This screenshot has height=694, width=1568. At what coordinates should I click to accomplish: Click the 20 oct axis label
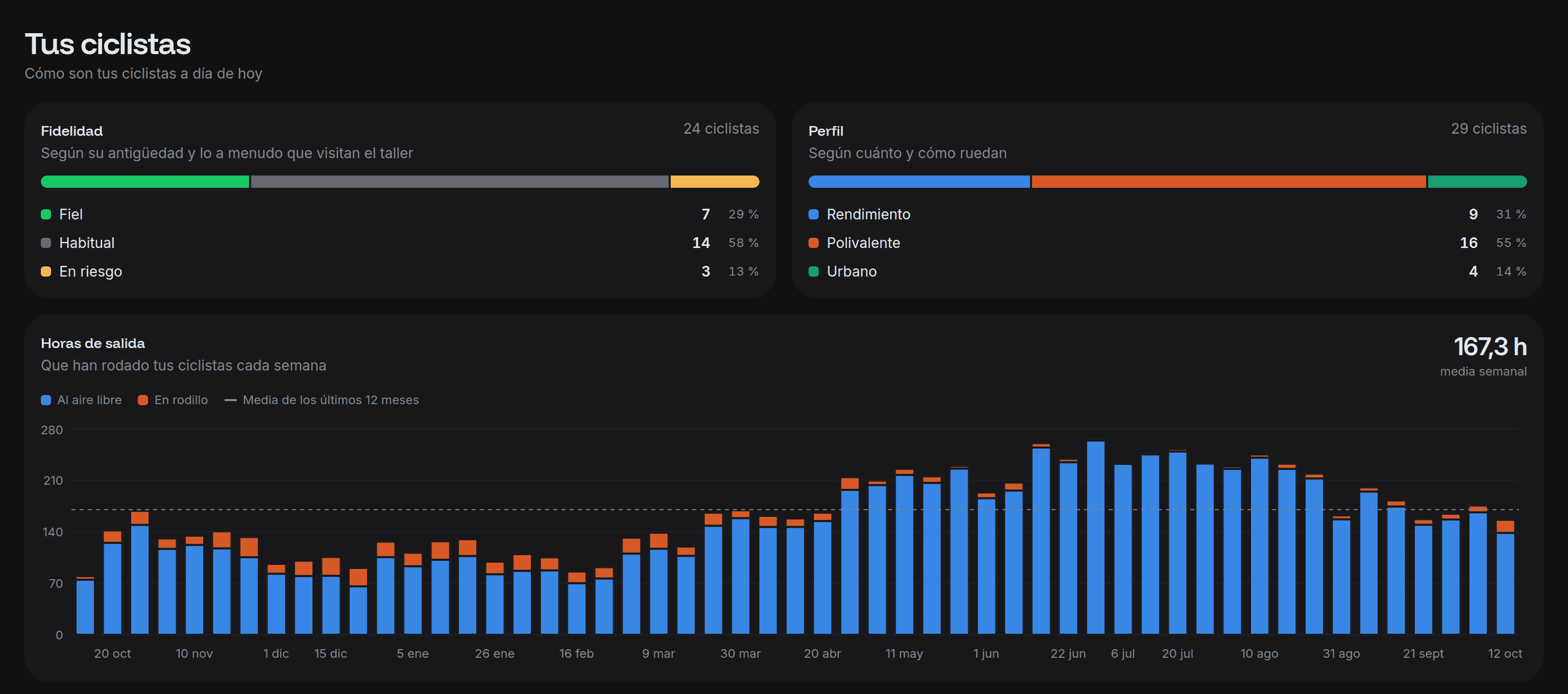coord(112,653)
